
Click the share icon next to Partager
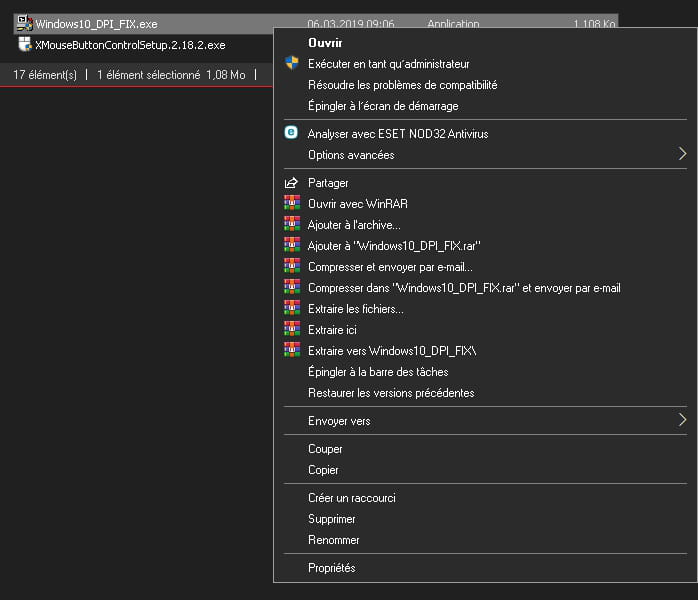point(291,182)
